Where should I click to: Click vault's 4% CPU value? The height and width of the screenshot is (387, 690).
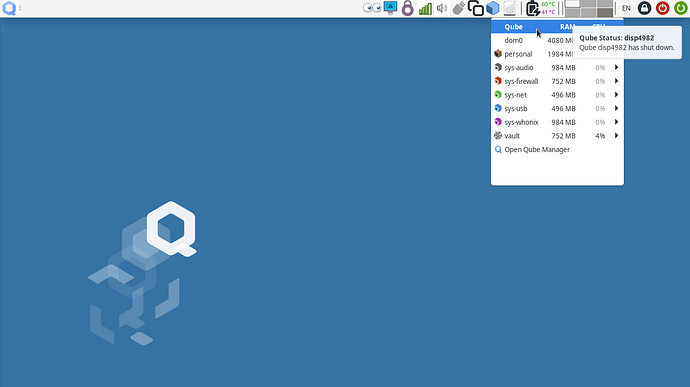[600, 136]
